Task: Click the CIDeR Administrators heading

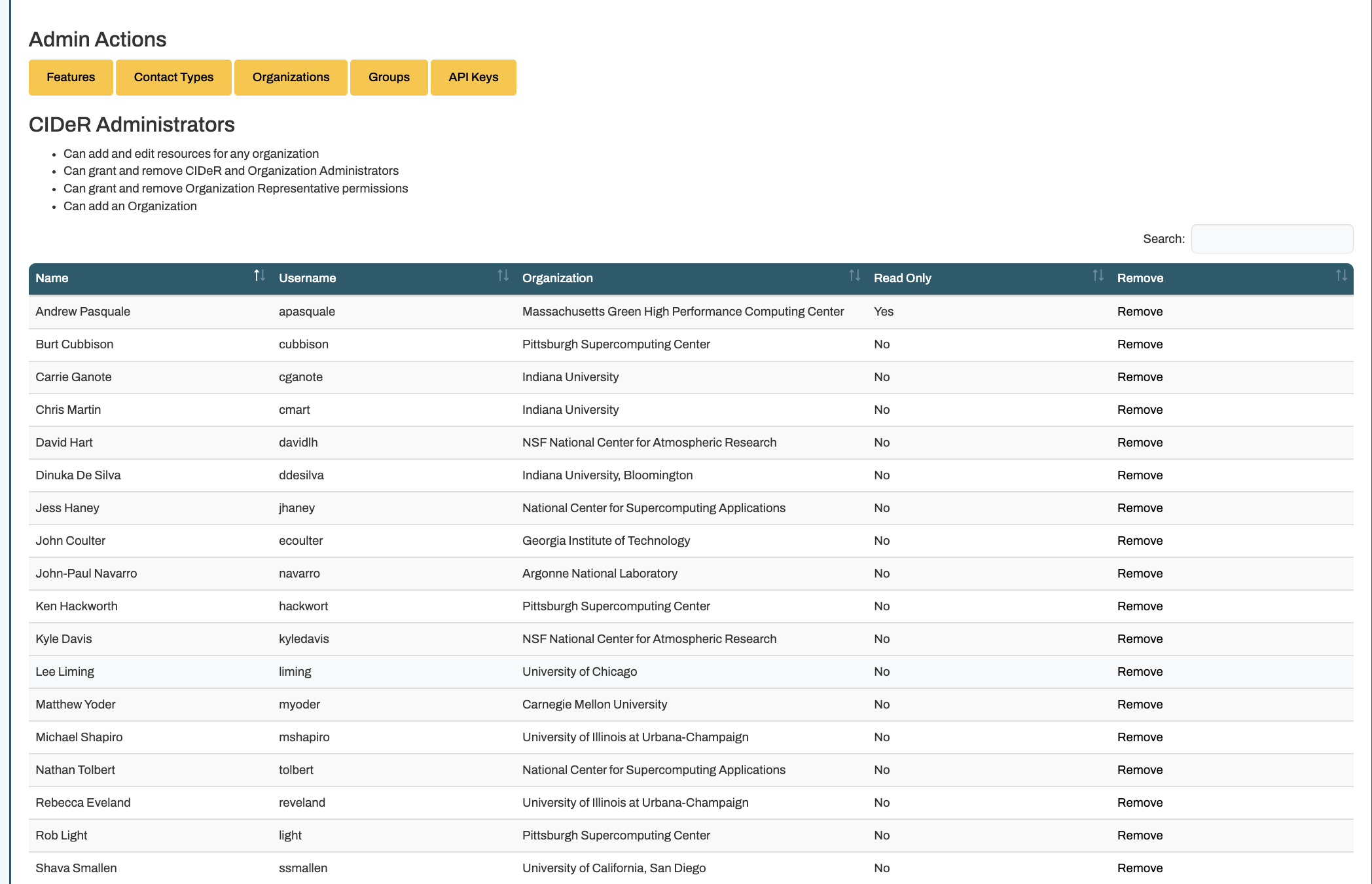Action: click(132, 124)
